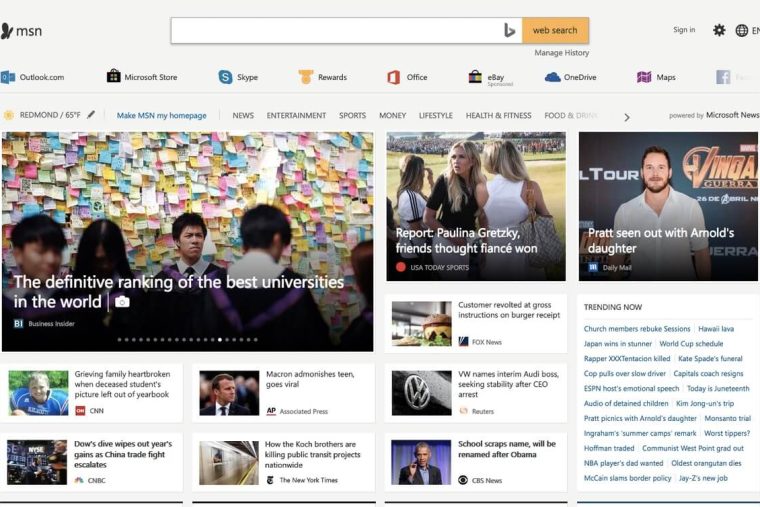Click the Bing icon in search box
The image size is (760, 507).
[x=509, y=31]
